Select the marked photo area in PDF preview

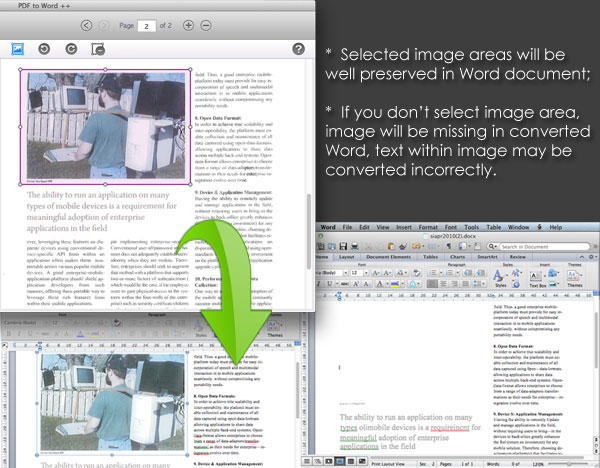pyautogui.click(x=105, y=127)
